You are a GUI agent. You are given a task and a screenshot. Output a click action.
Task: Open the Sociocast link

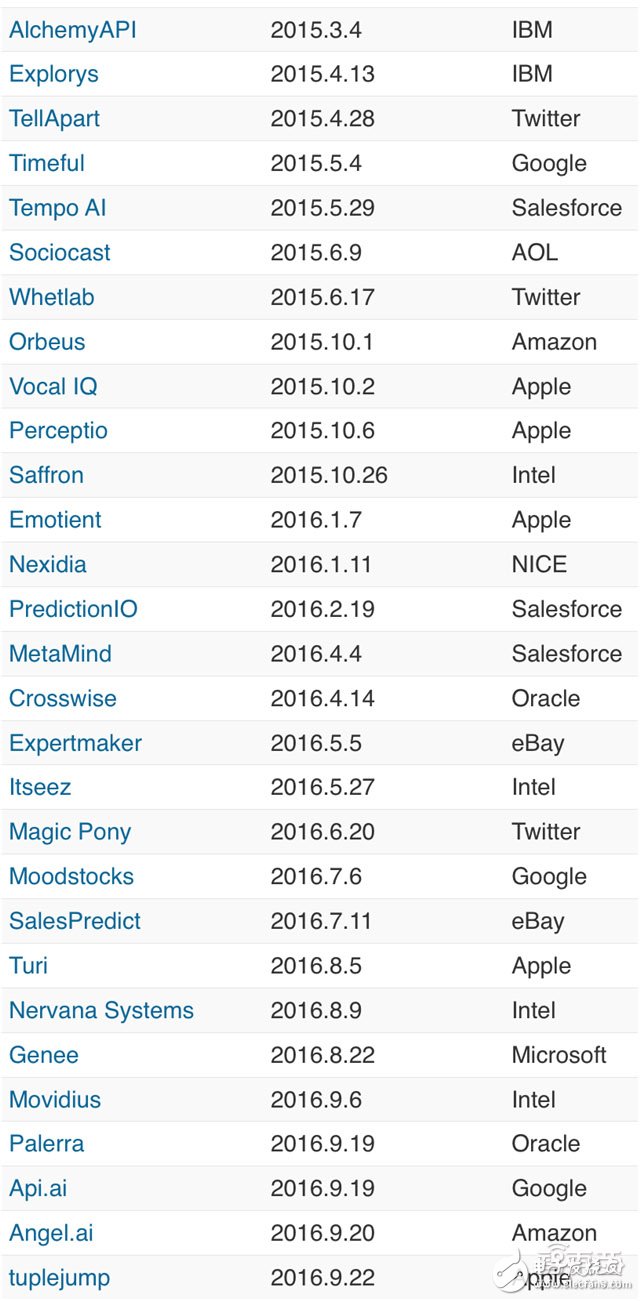(60, 252)
